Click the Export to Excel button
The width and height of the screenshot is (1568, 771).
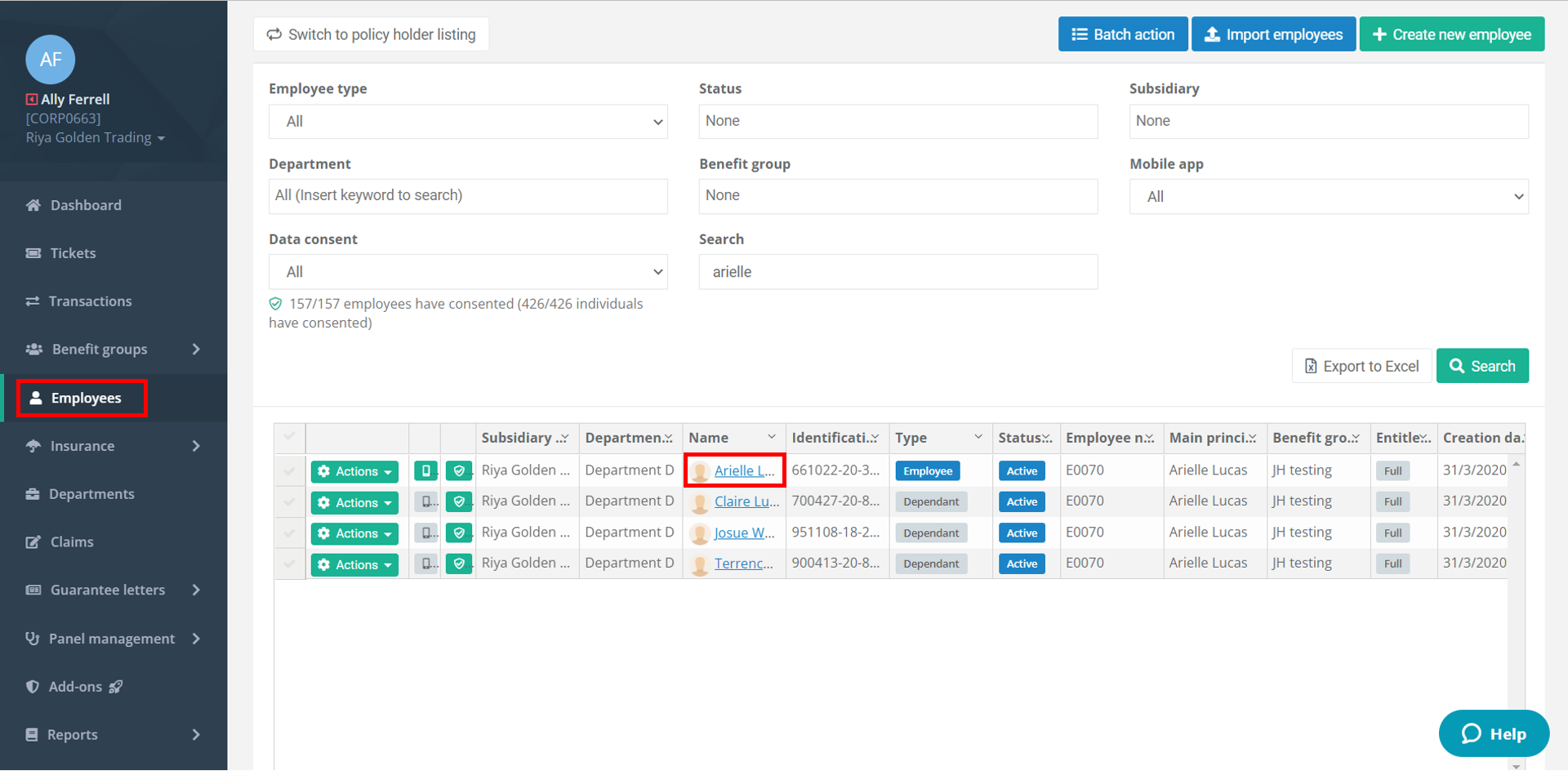1361,367
